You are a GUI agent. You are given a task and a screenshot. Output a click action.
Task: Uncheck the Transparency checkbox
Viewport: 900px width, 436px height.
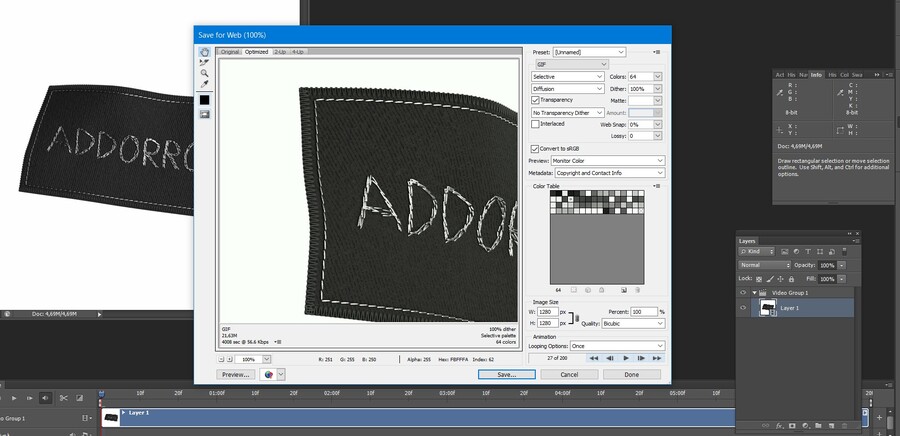[536, 100]
